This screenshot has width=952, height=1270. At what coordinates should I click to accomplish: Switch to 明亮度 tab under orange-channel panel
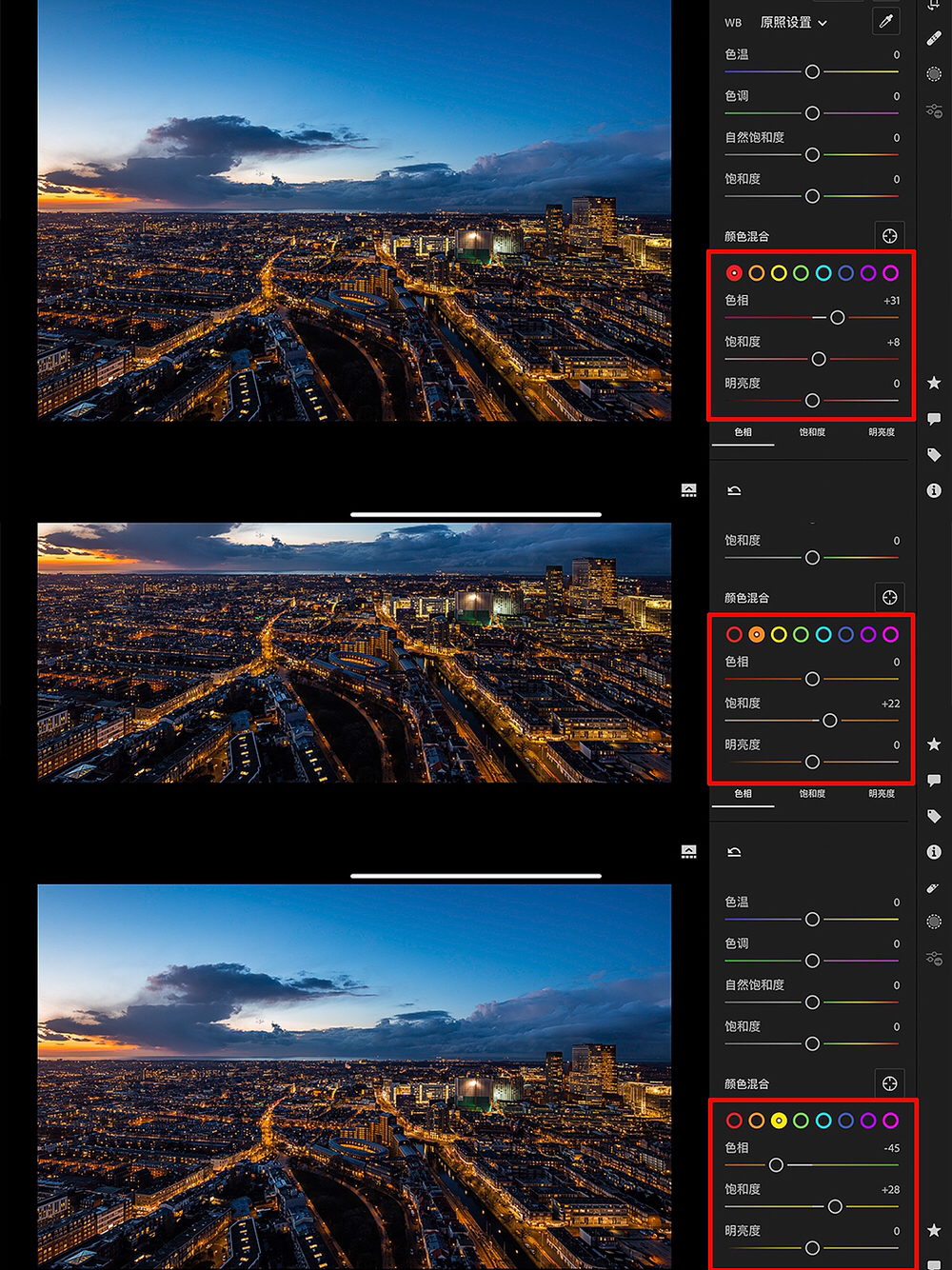coord(882,794)
